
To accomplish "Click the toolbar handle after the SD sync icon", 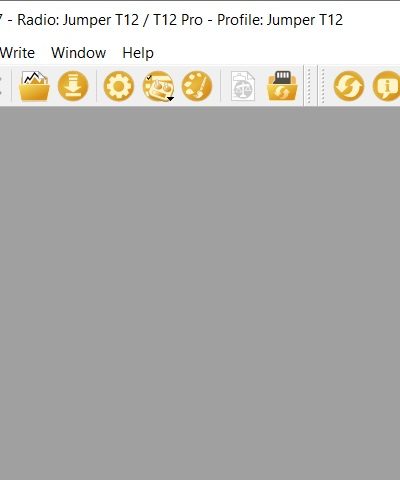I will coord(309,86).
